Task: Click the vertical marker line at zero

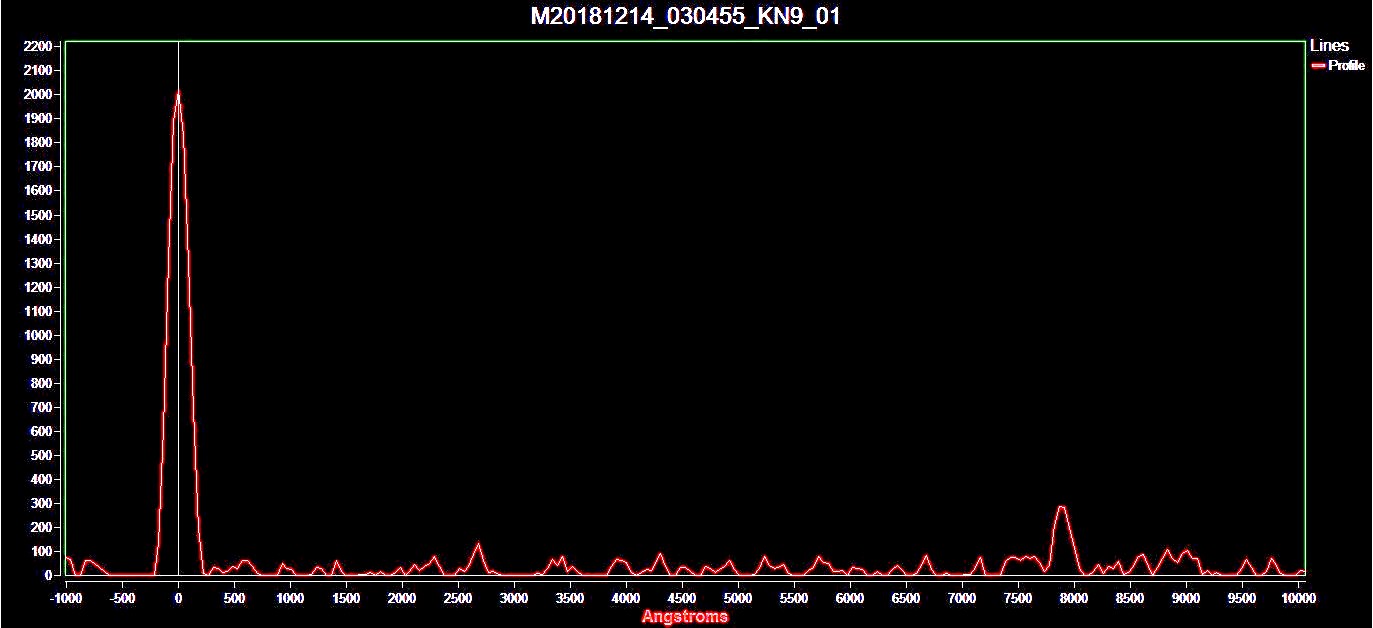Action: (x=178, y=300)
